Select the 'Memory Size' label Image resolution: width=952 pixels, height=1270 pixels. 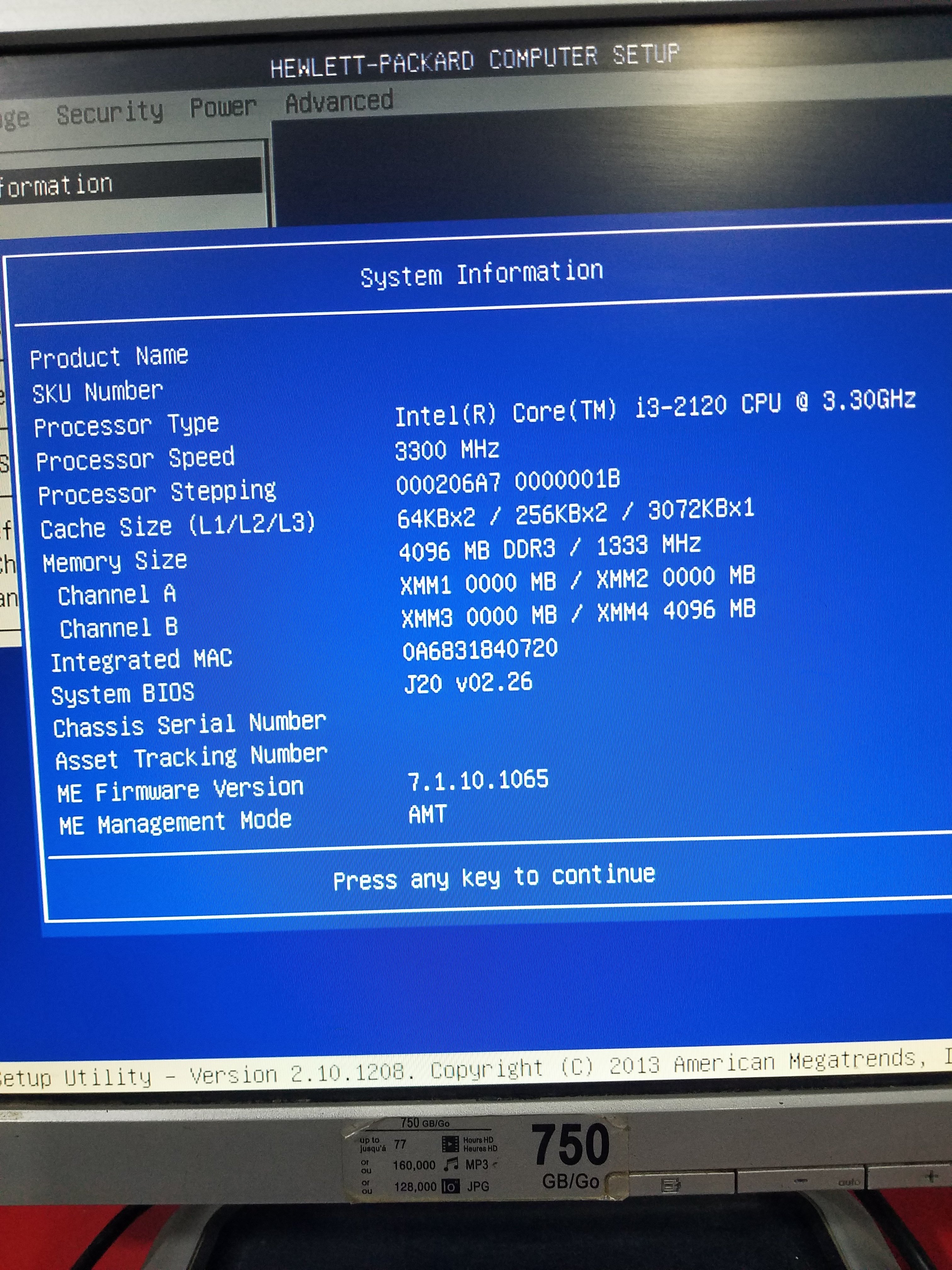[x=115, y=561]
